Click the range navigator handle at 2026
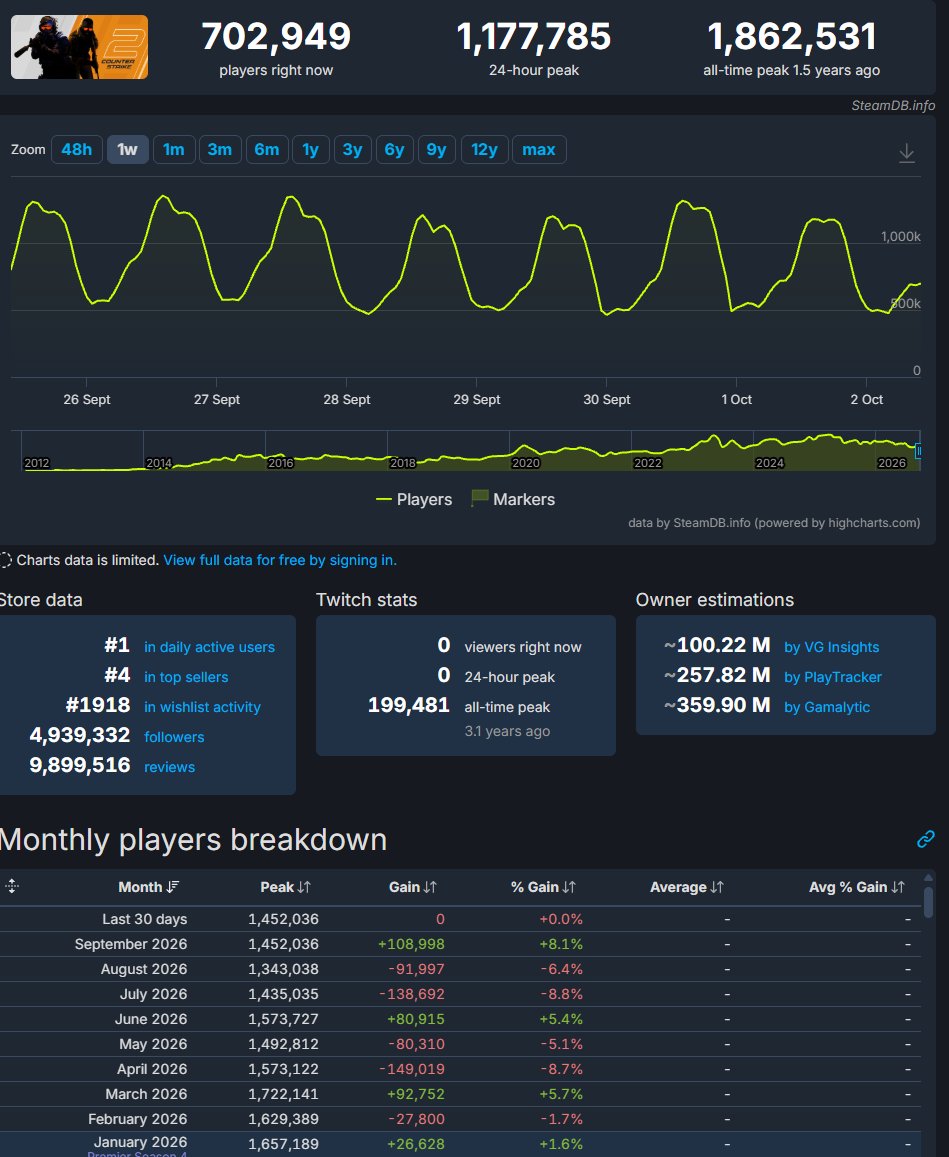Viewport: 949px width, 1157px height. pos(918,451)
